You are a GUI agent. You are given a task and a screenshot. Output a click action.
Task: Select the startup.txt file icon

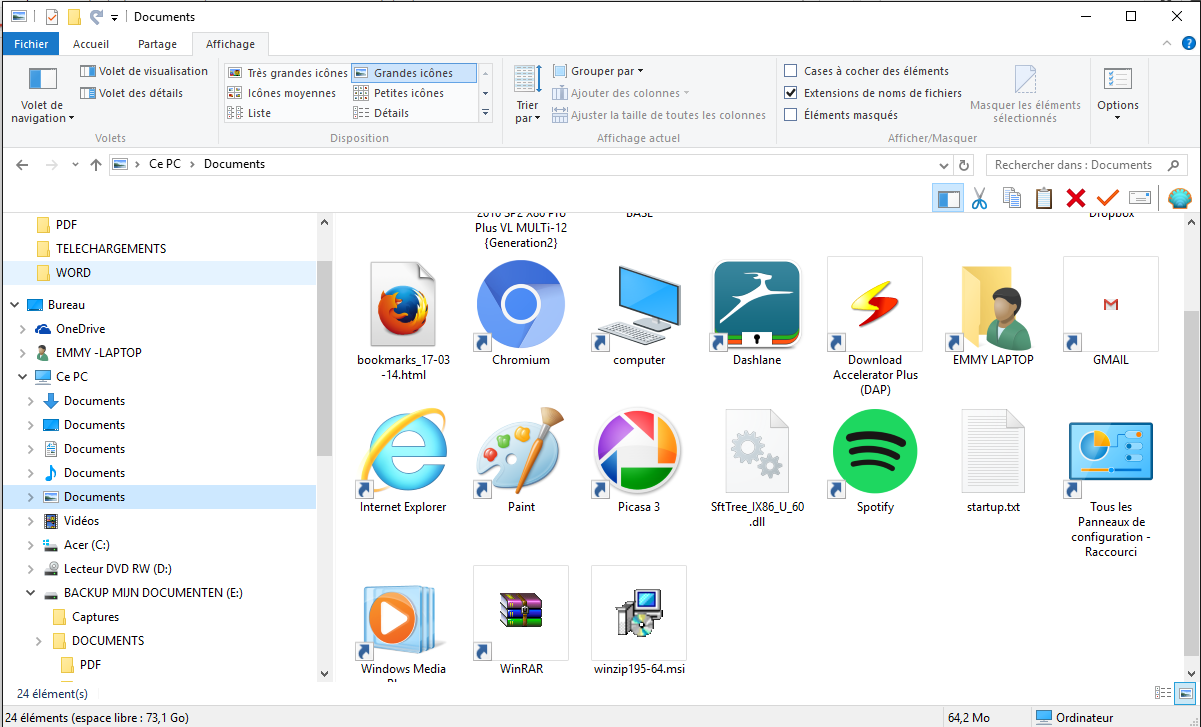(x=993, y=451)
